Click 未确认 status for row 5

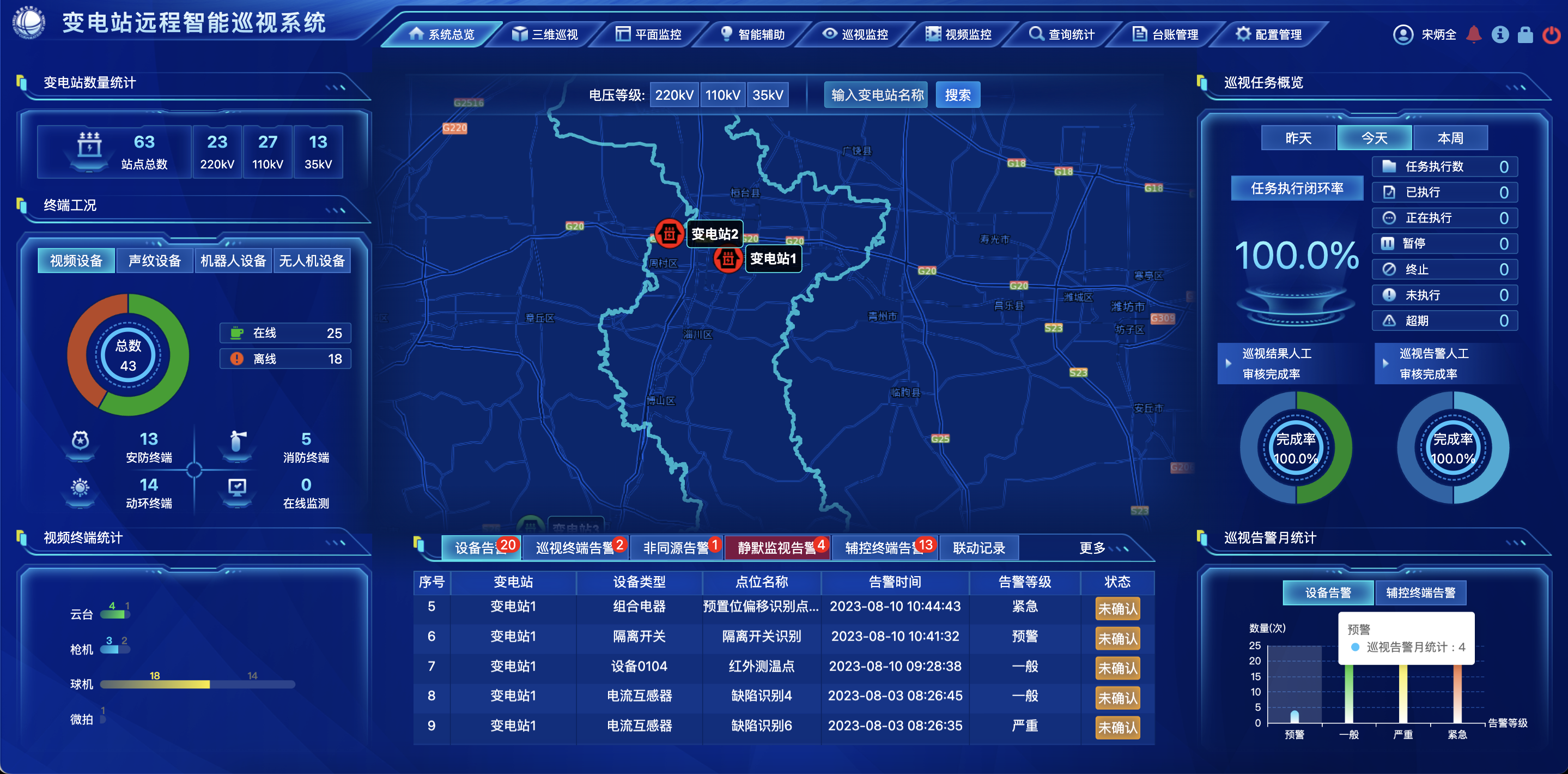tap(1117, 608)
